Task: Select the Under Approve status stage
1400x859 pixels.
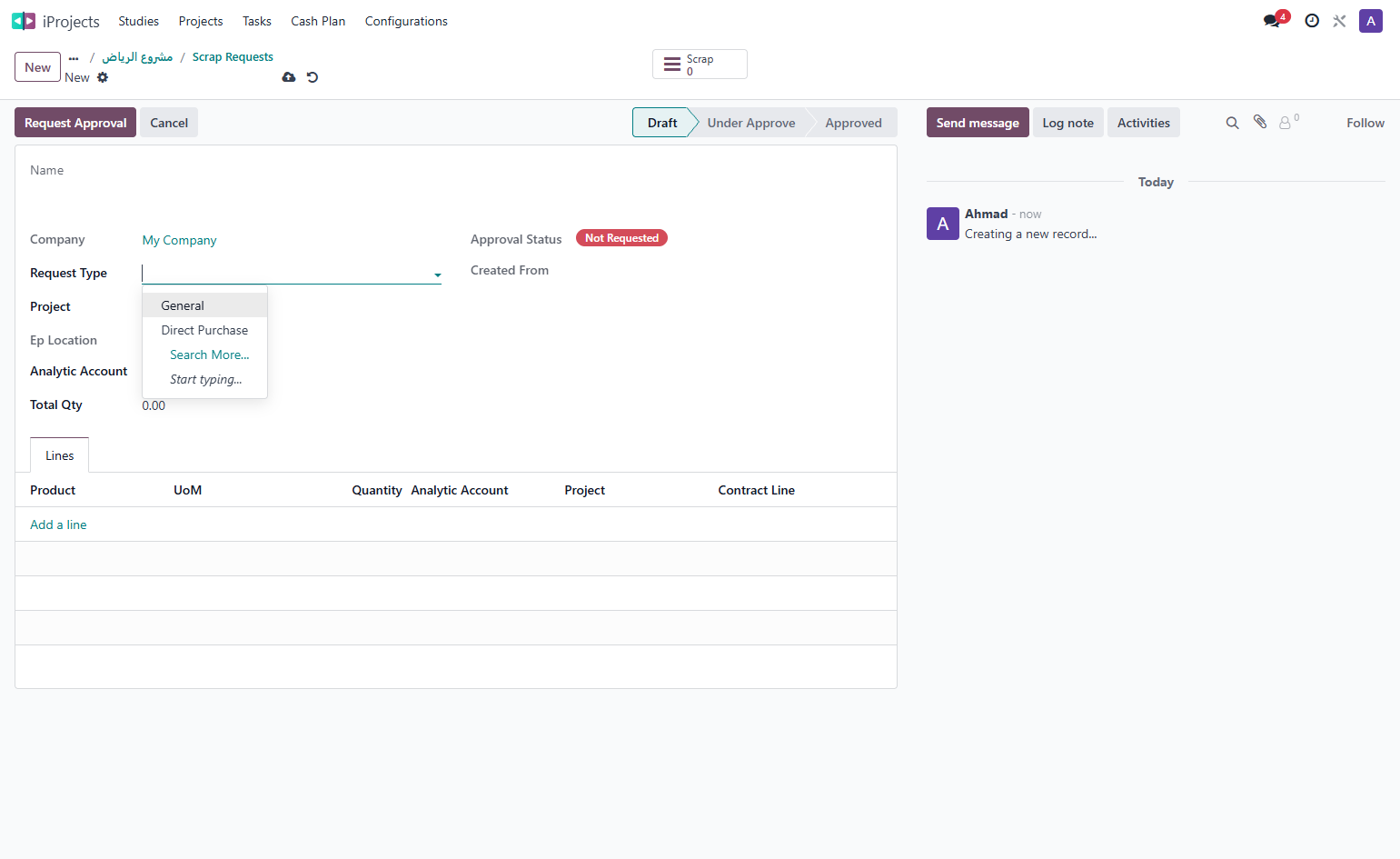Action: pos(751,123)
